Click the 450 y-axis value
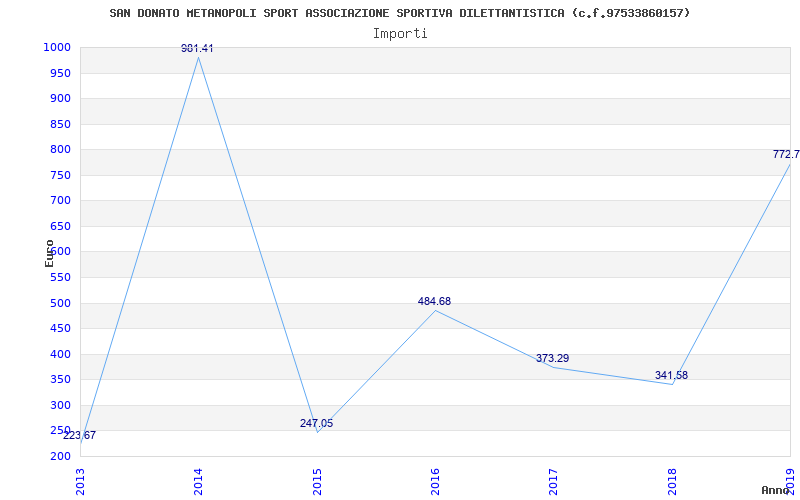The height and width of the screenshot is (500, 800). tap(60, 329)
